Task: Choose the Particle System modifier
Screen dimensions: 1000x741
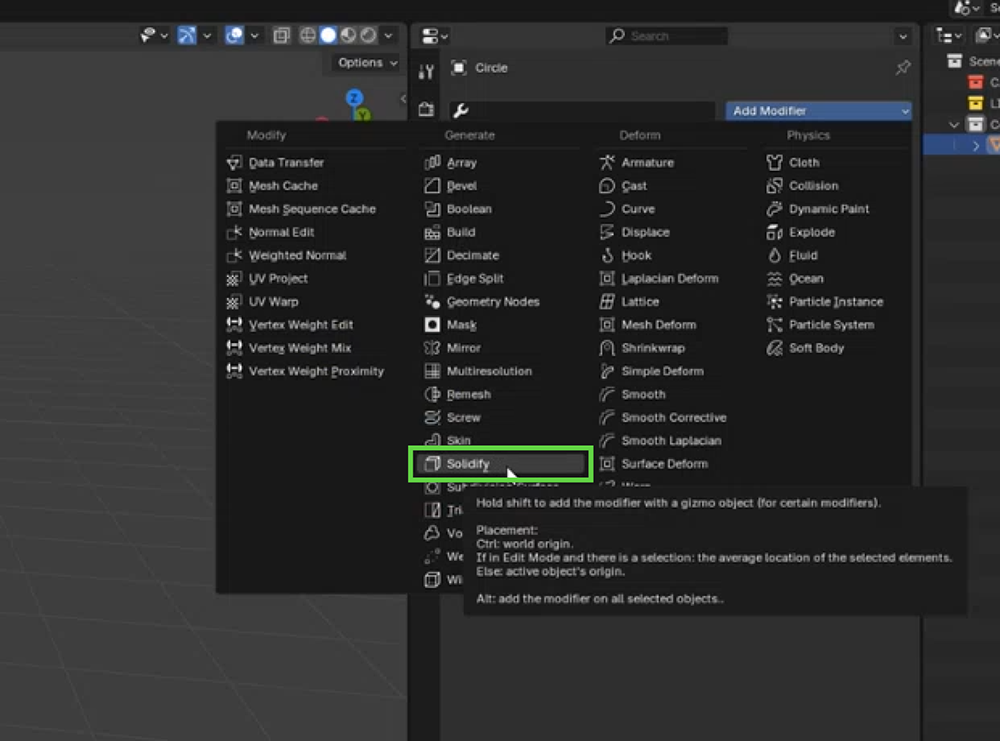Action: click(831, 325)
